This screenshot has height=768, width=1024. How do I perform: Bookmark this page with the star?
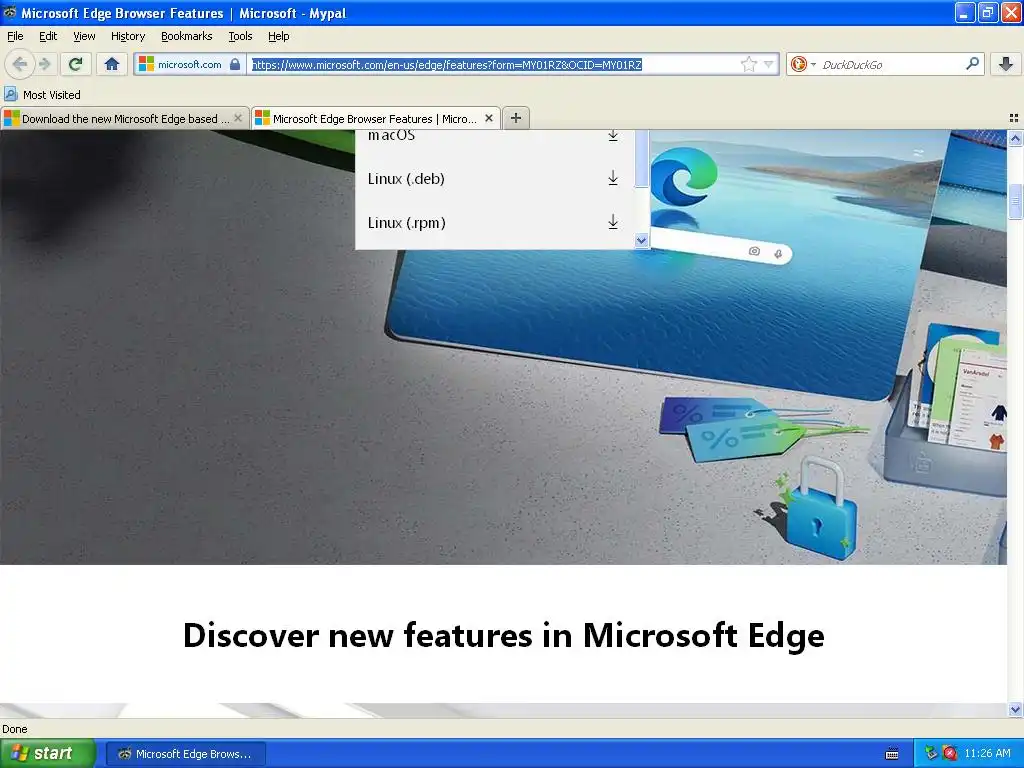[748, 64]
